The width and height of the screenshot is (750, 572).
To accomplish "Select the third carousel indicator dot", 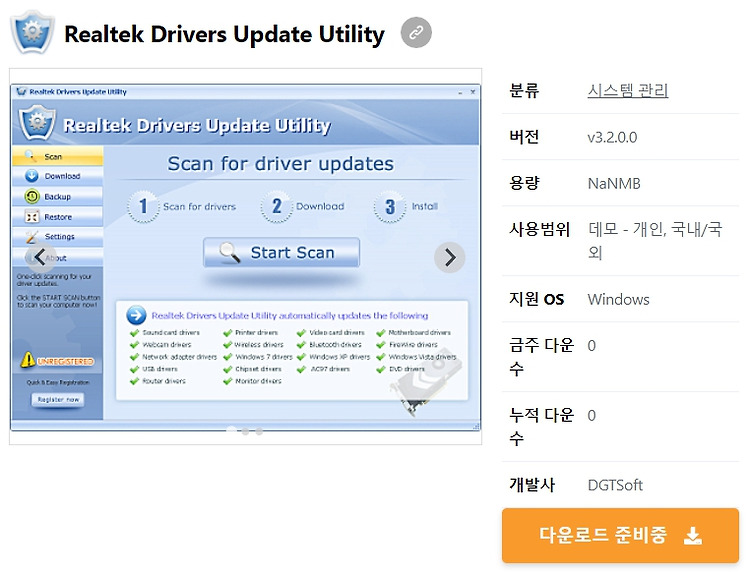I will (259, 431).
